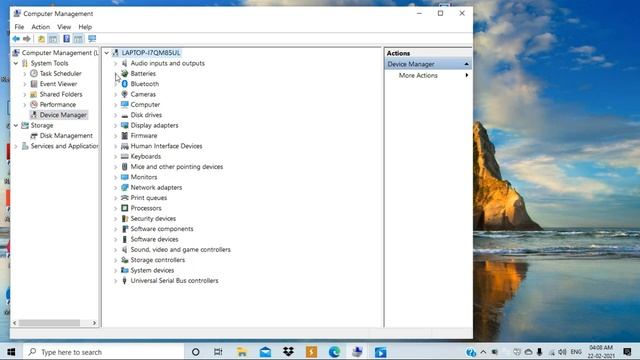Open the Mail app from the taskbar

point(265,352)
